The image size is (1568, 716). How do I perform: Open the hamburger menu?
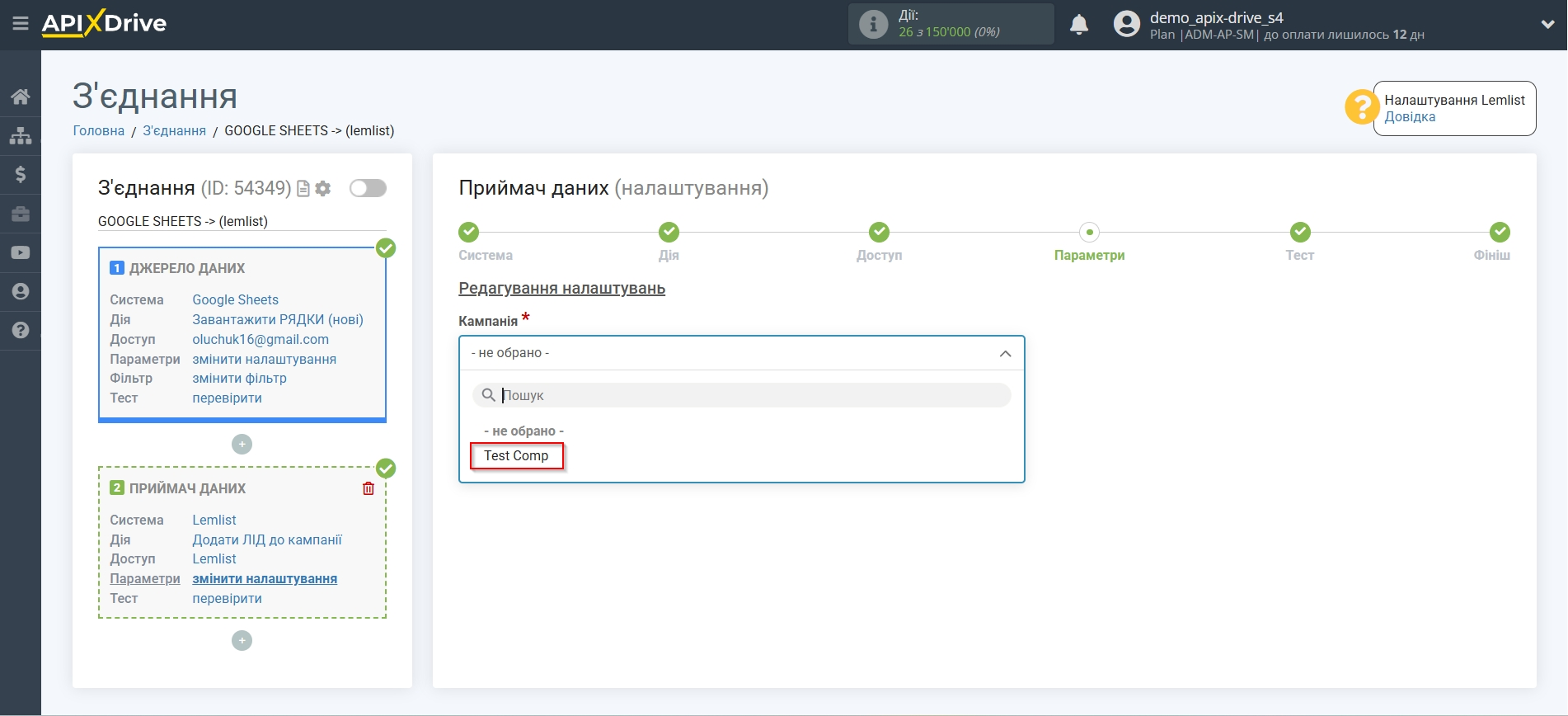pyautogui.click(x=21, y=23)
